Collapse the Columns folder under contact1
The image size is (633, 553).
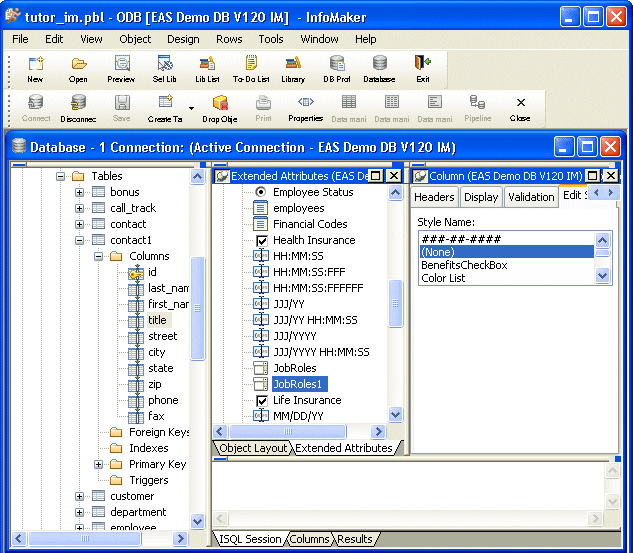point(99,256)
